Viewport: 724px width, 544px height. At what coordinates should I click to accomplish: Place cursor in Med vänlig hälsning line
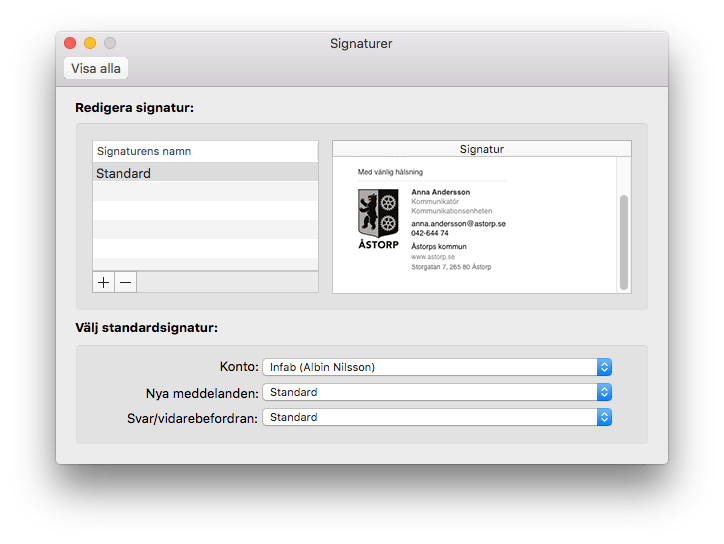click(392, 172)
